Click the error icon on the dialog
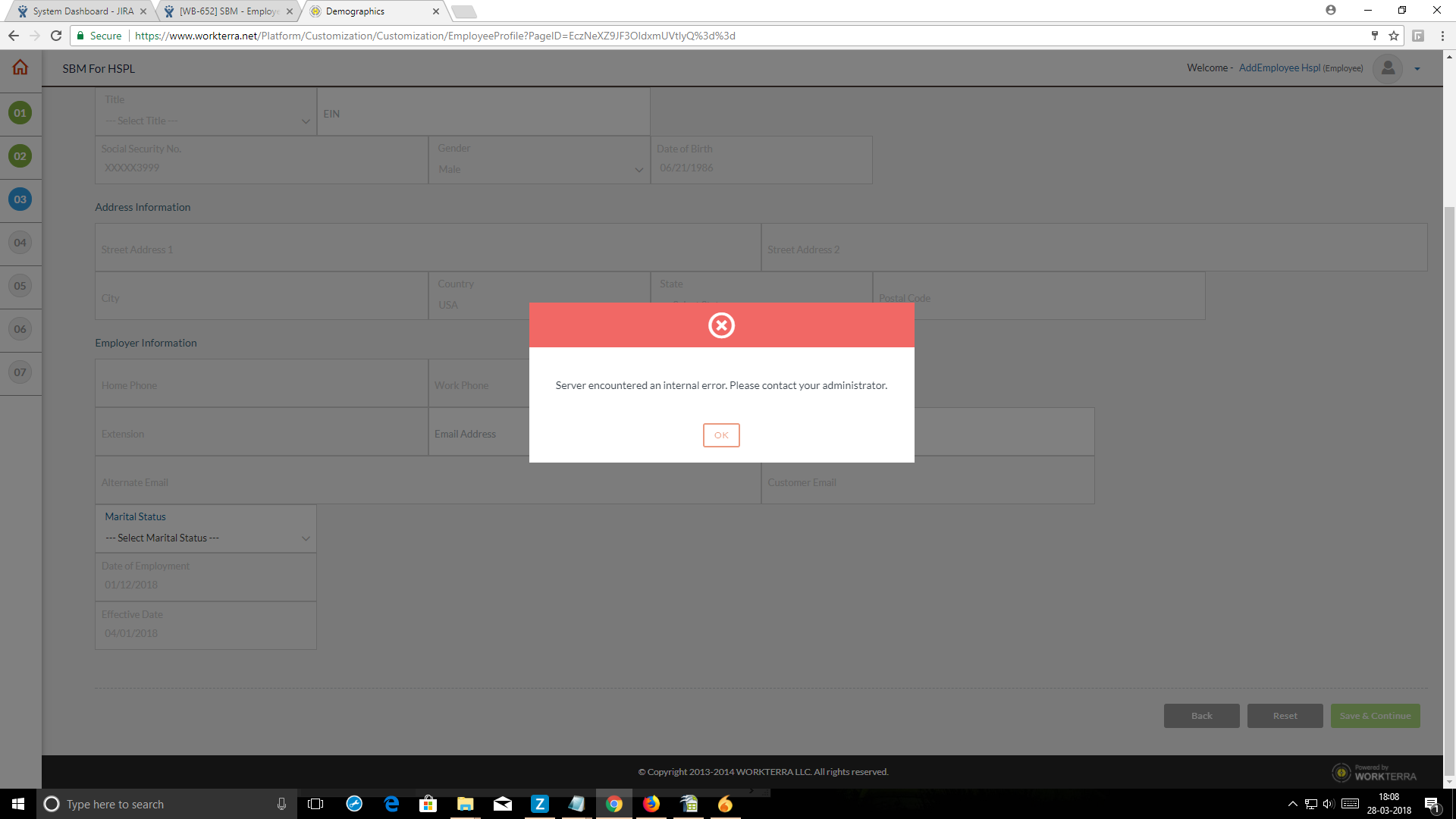Viewport: 1456px width, 819px height. [721, 325]
